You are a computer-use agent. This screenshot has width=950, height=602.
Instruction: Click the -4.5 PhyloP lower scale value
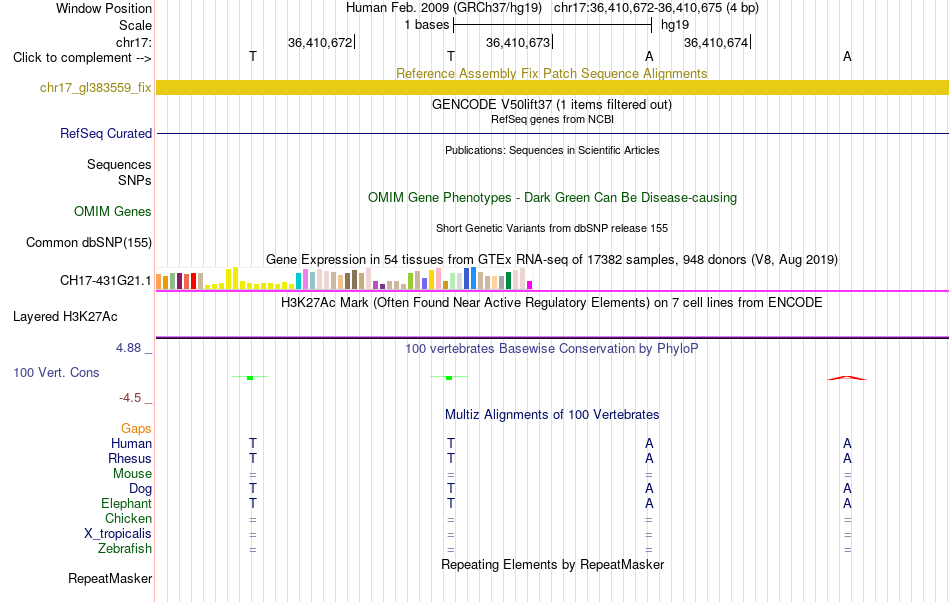pos(130,398)
